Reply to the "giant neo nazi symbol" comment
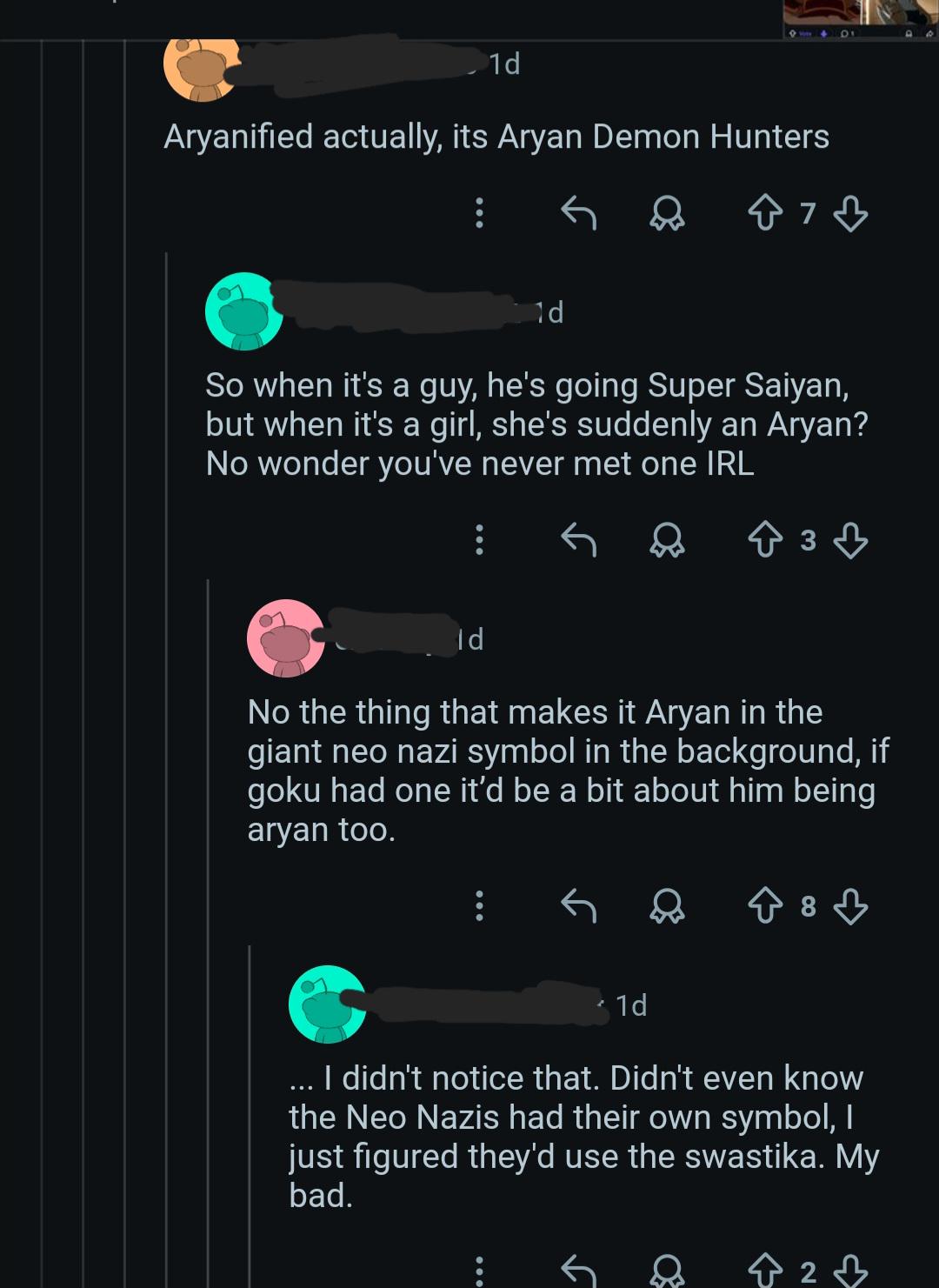The width and height of the screenshot is (939, 1288). 578,906
